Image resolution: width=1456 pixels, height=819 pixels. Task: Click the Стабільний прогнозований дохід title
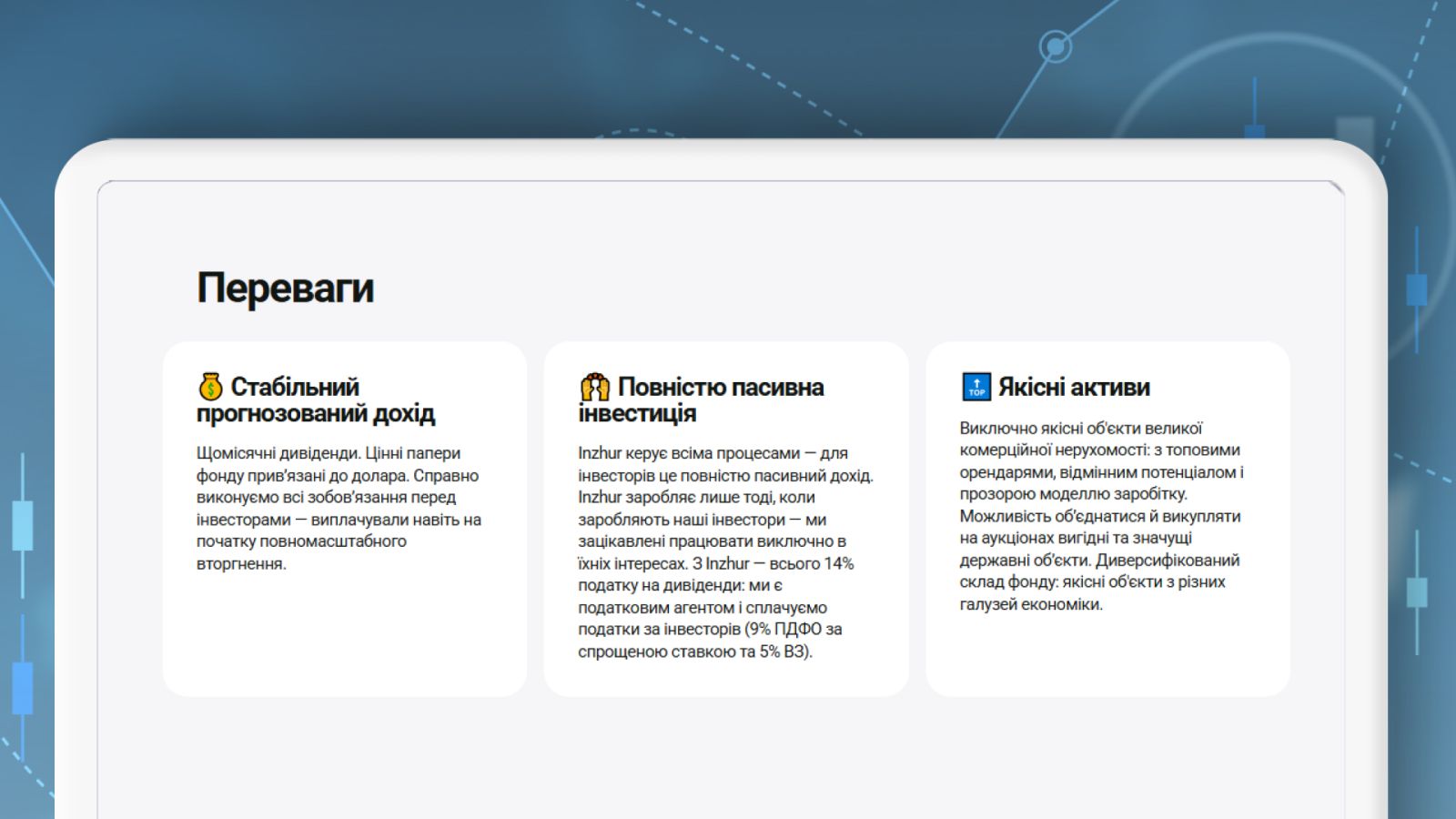pyautogui.click(x=316, y=399)
